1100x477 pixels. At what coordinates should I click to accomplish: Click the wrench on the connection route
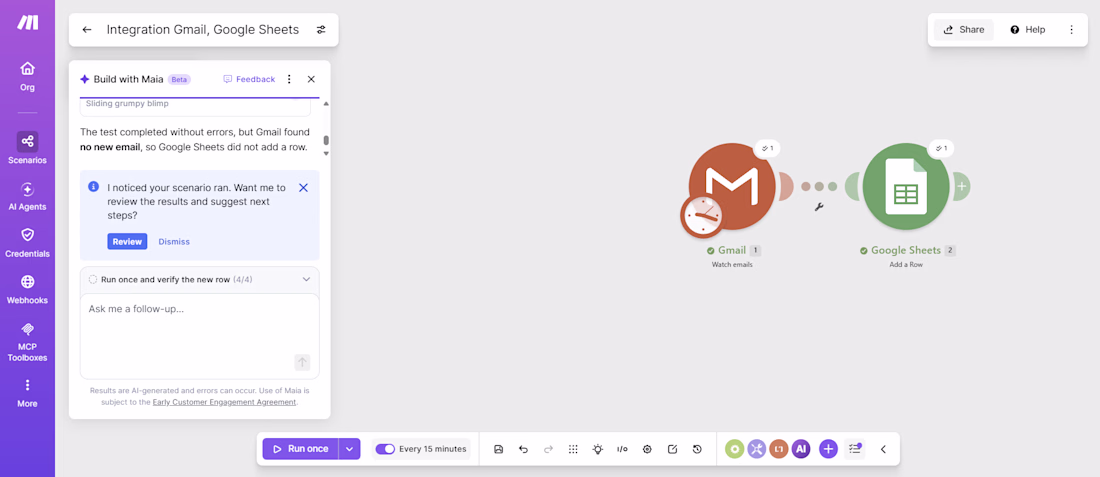(818, 207)
